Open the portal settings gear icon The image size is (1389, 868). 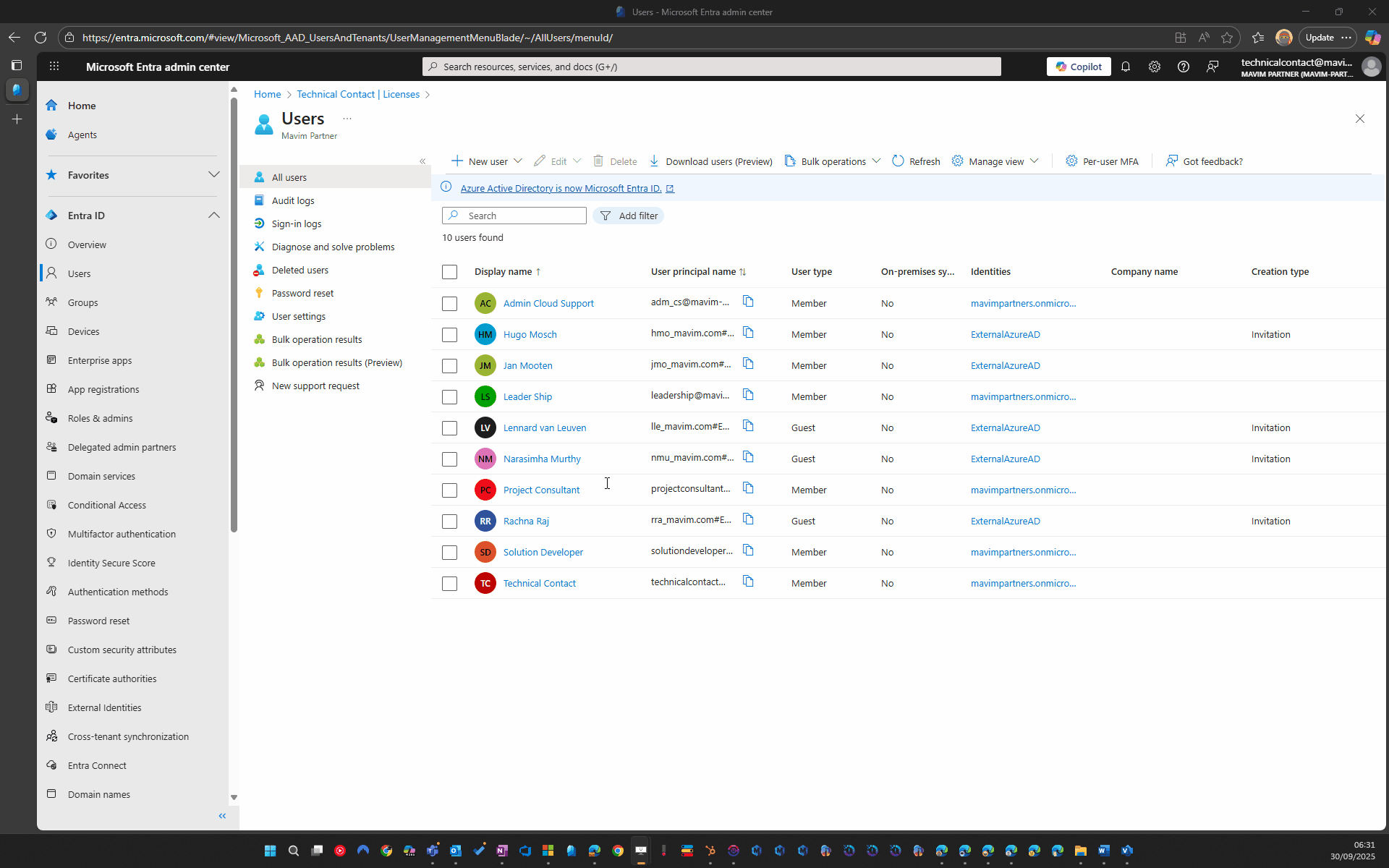[x=1155, y=67]
